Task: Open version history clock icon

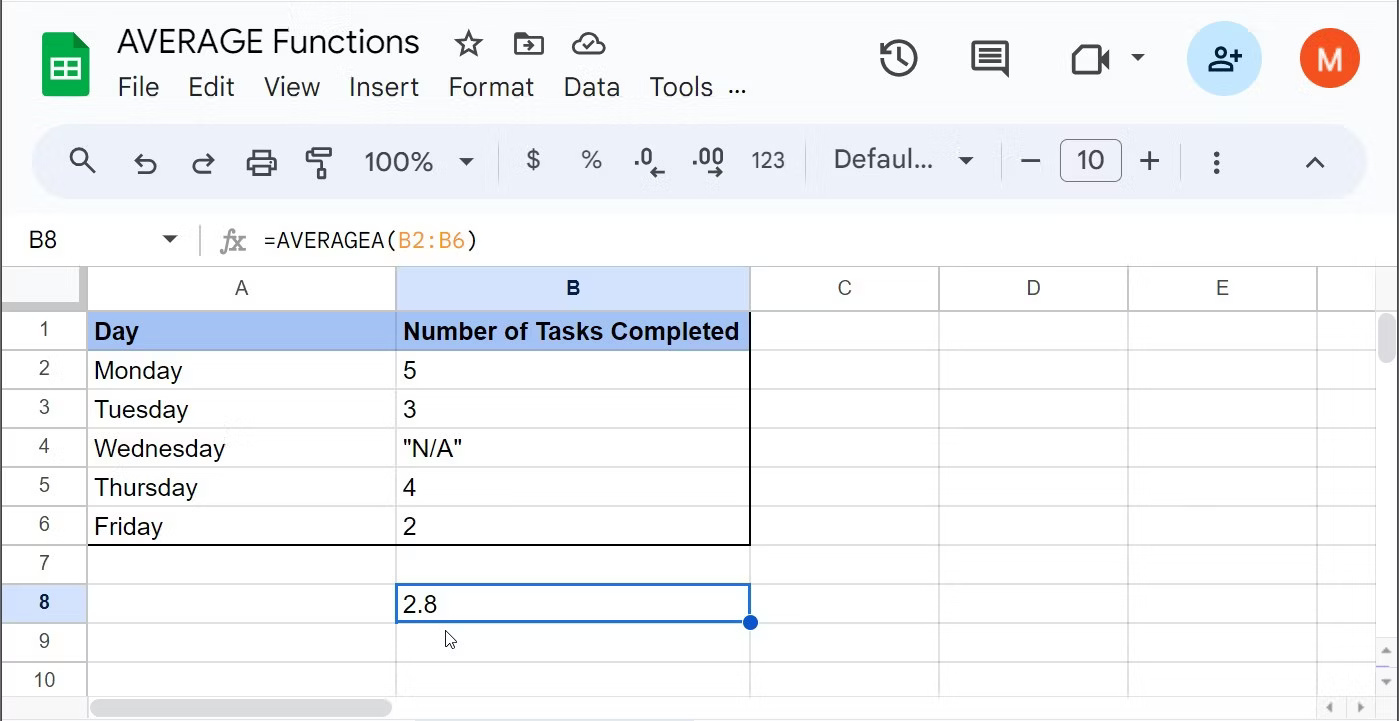Action: pos(898,58)
